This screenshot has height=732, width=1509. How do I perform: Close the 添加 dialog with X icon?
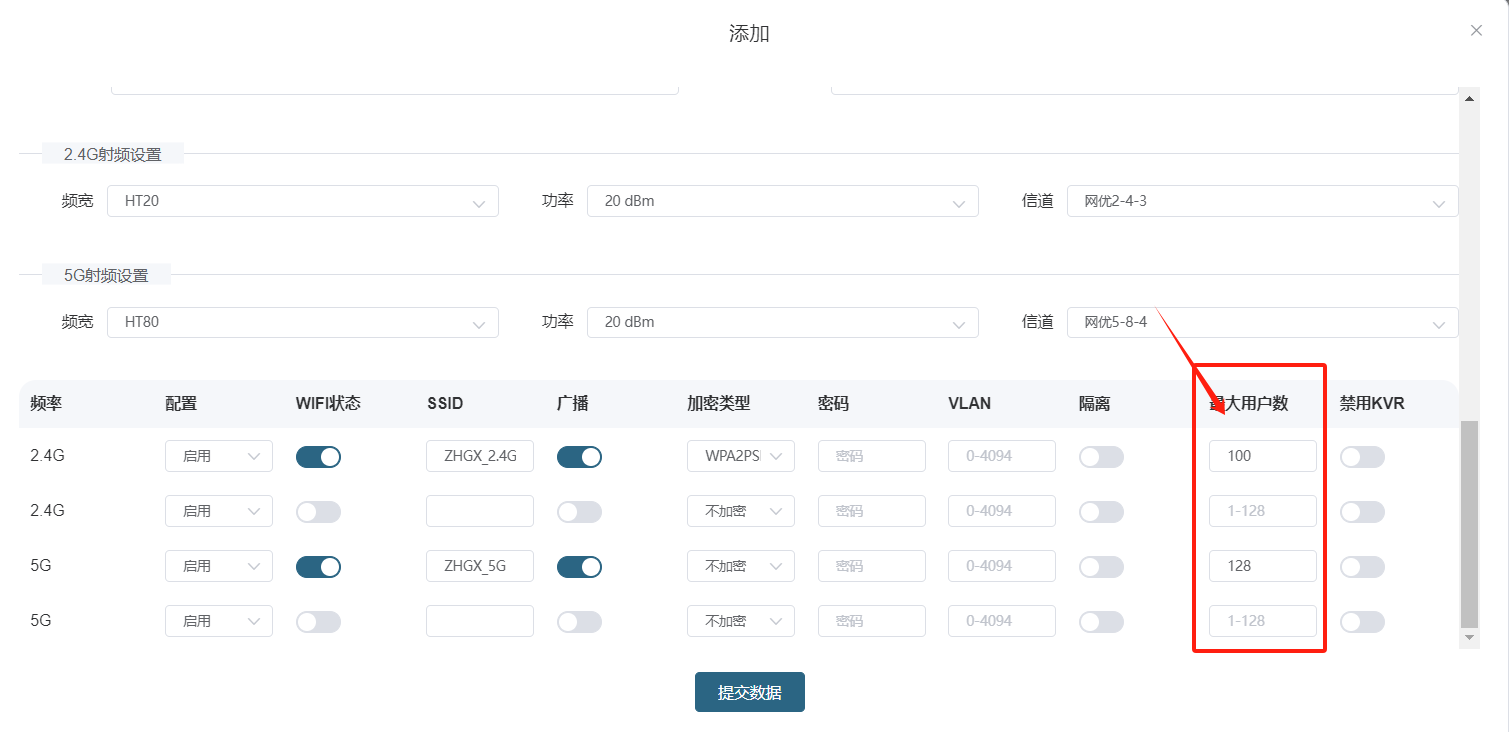click(1476, 31)
